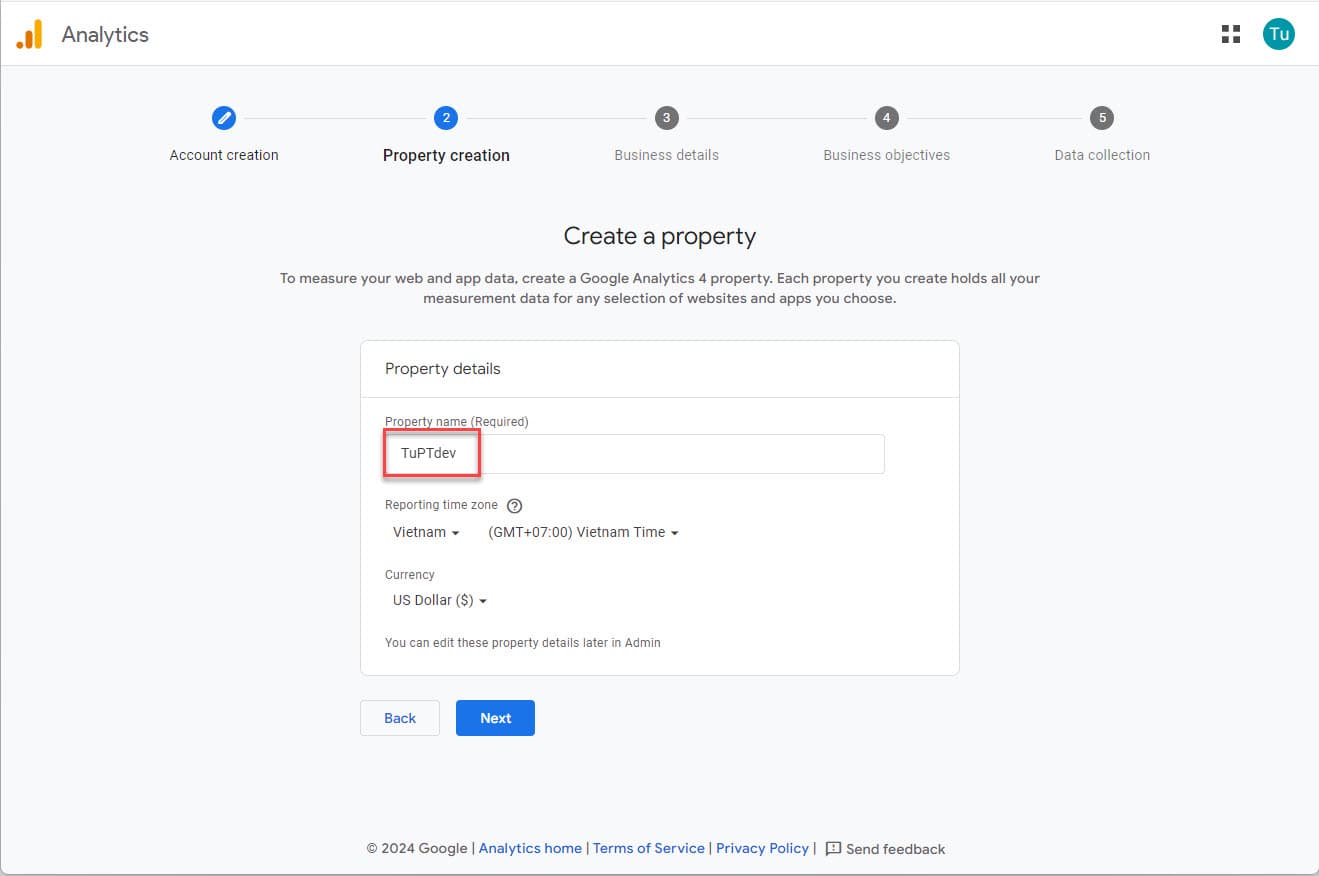Screen dimensions: 1319x876
Task: Click the Send feedback icon
Action: tap(834, 849)
